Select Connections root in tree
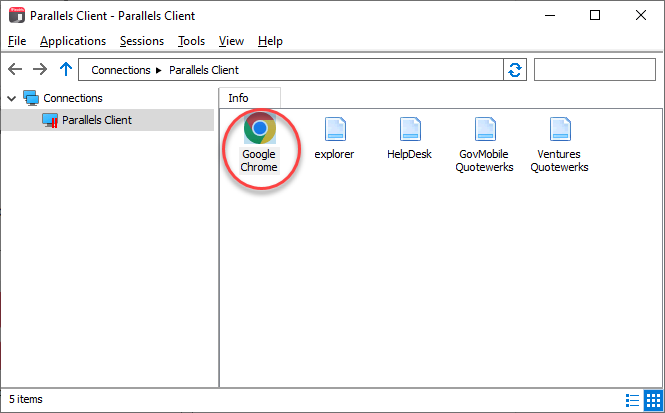 click(73, 98)
